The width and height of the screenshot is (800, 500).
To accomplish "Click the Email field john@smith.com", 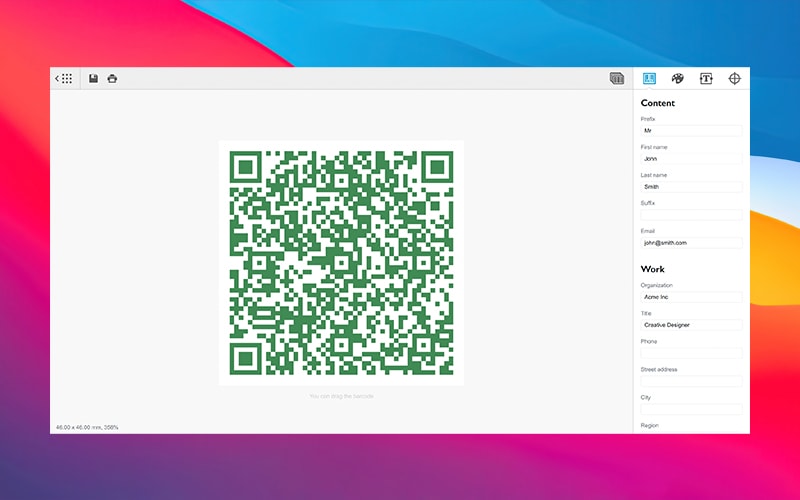I will click(x=691, y=242).
